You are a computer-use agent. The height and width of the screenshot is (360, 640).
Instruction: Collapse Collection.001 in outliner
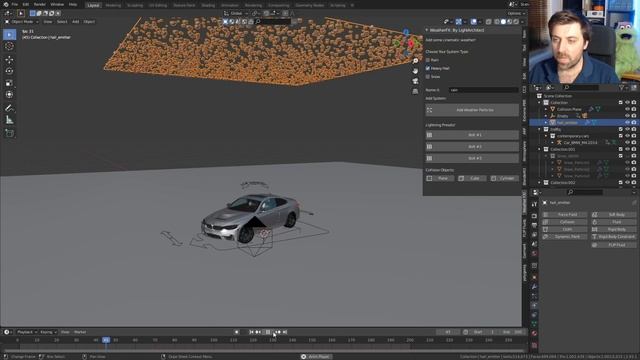point(539,149)
